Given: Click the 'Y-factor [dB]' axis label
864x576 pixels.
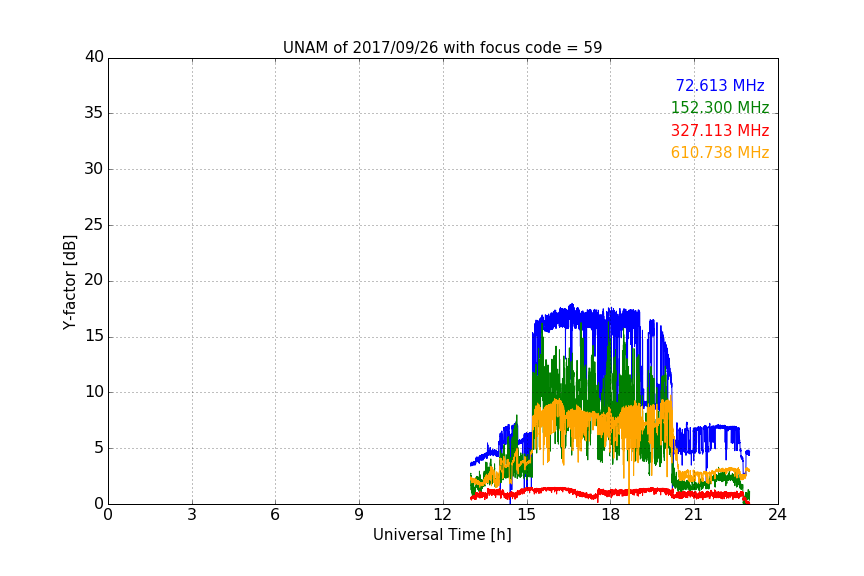Looking at the screenshot, I should click(69, 282).
